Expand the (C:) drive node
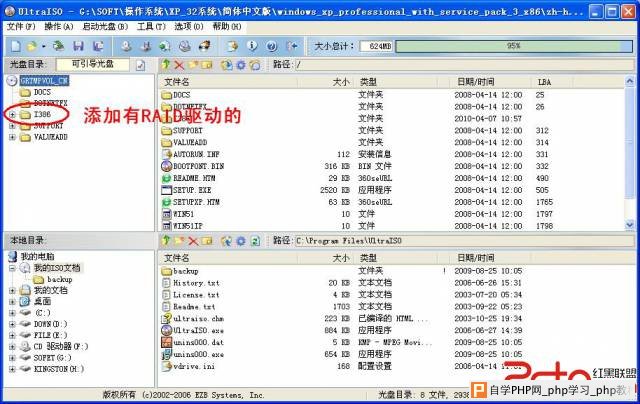 [x=12, y=313]
